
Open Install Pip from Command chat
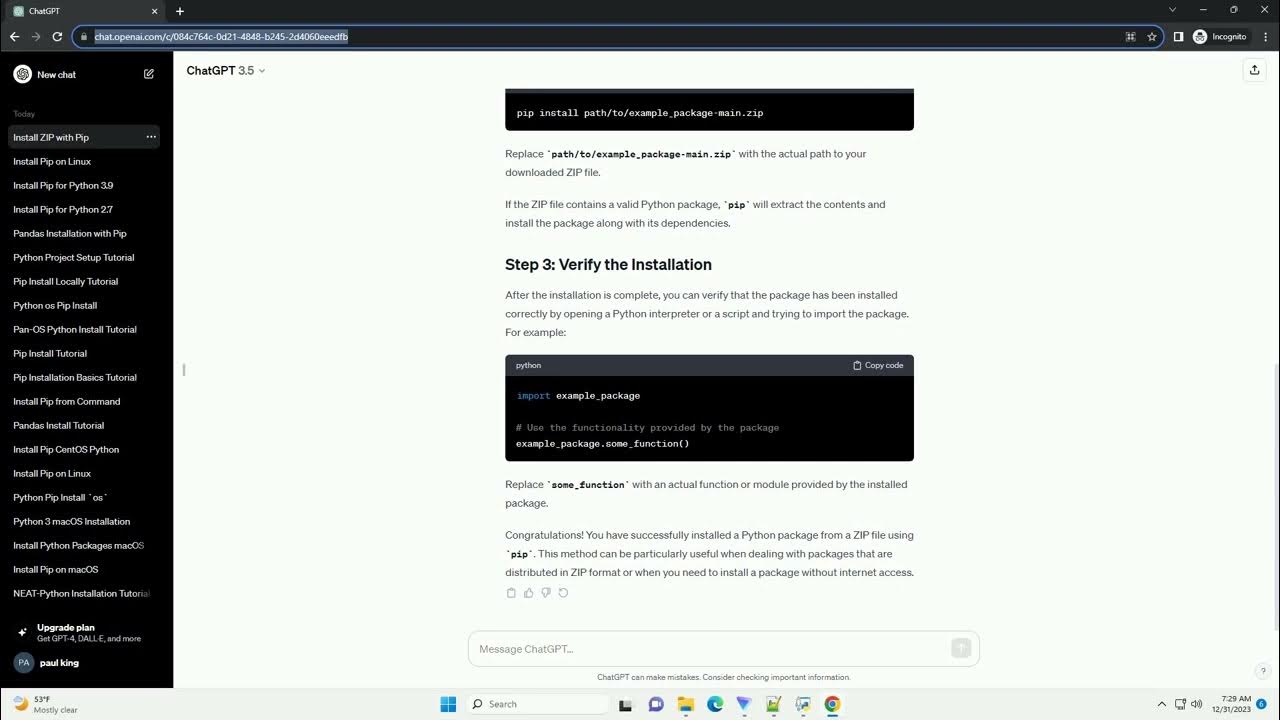pyautogui.click(x=84, y=401)
